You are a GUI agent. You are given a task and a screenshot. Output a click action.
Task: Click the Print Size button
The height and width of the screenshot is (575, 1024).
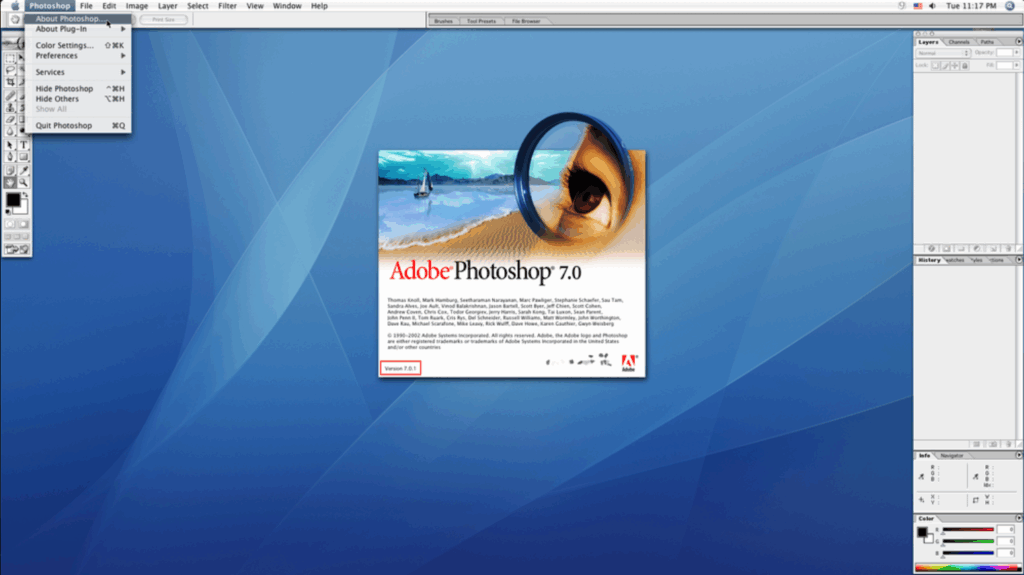pyautogui.click(x=163, y=20)
